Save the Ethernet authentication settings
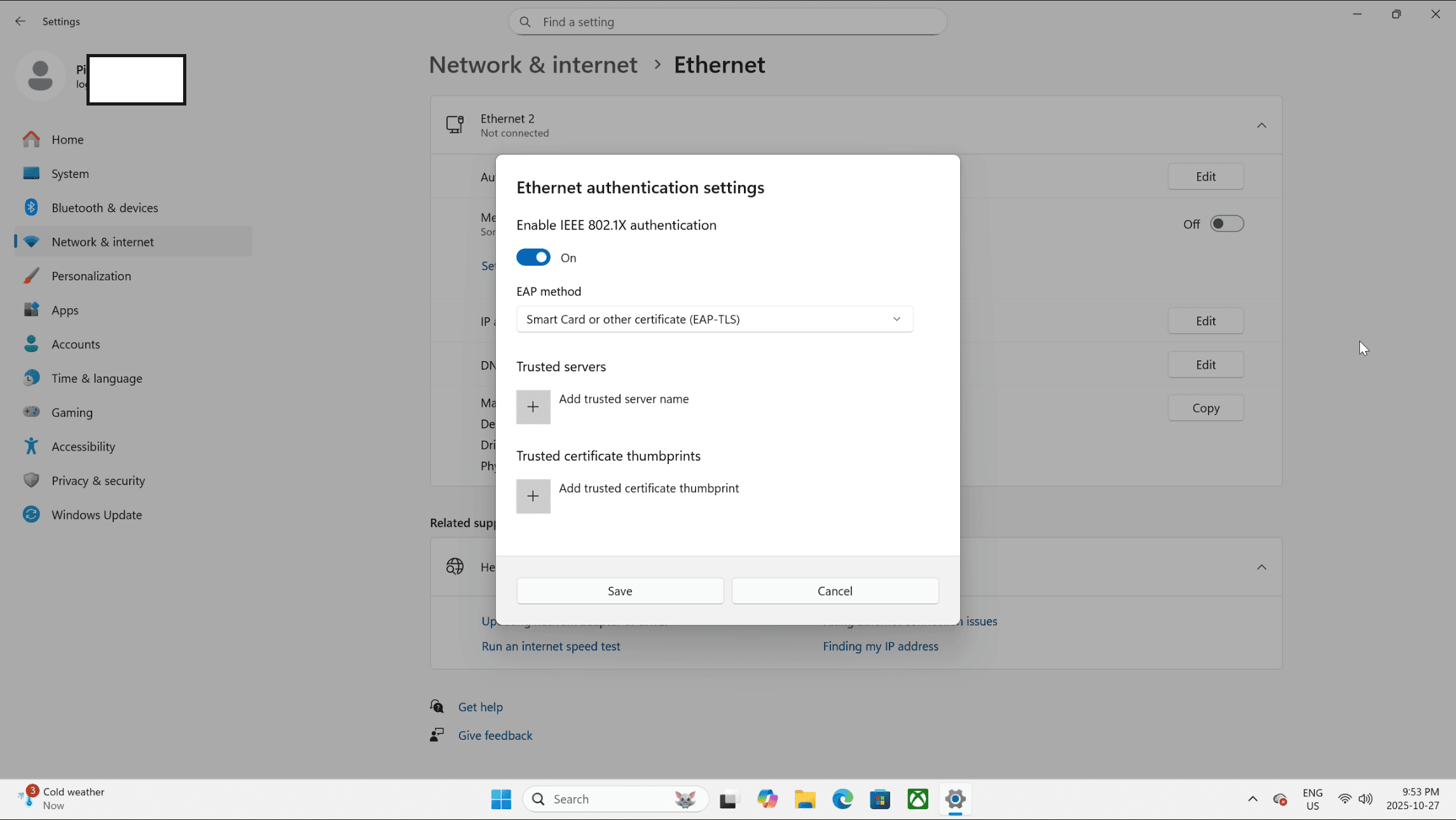The height and width of the screenshot is (820, 1456). pyautogui.click(x=620, y=591)
